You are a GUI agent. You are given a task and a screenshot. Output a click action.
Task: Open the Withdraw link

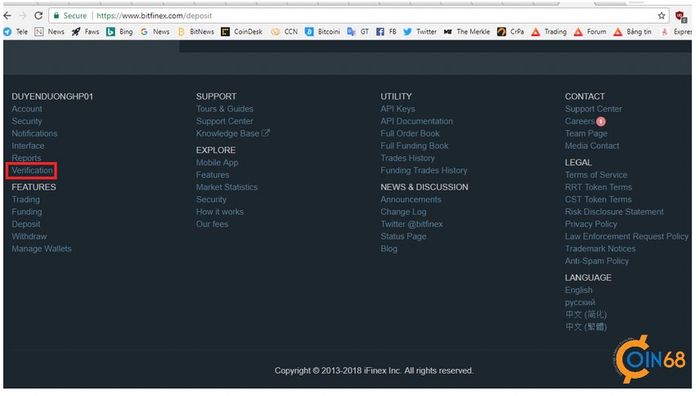tap(29, 237)
